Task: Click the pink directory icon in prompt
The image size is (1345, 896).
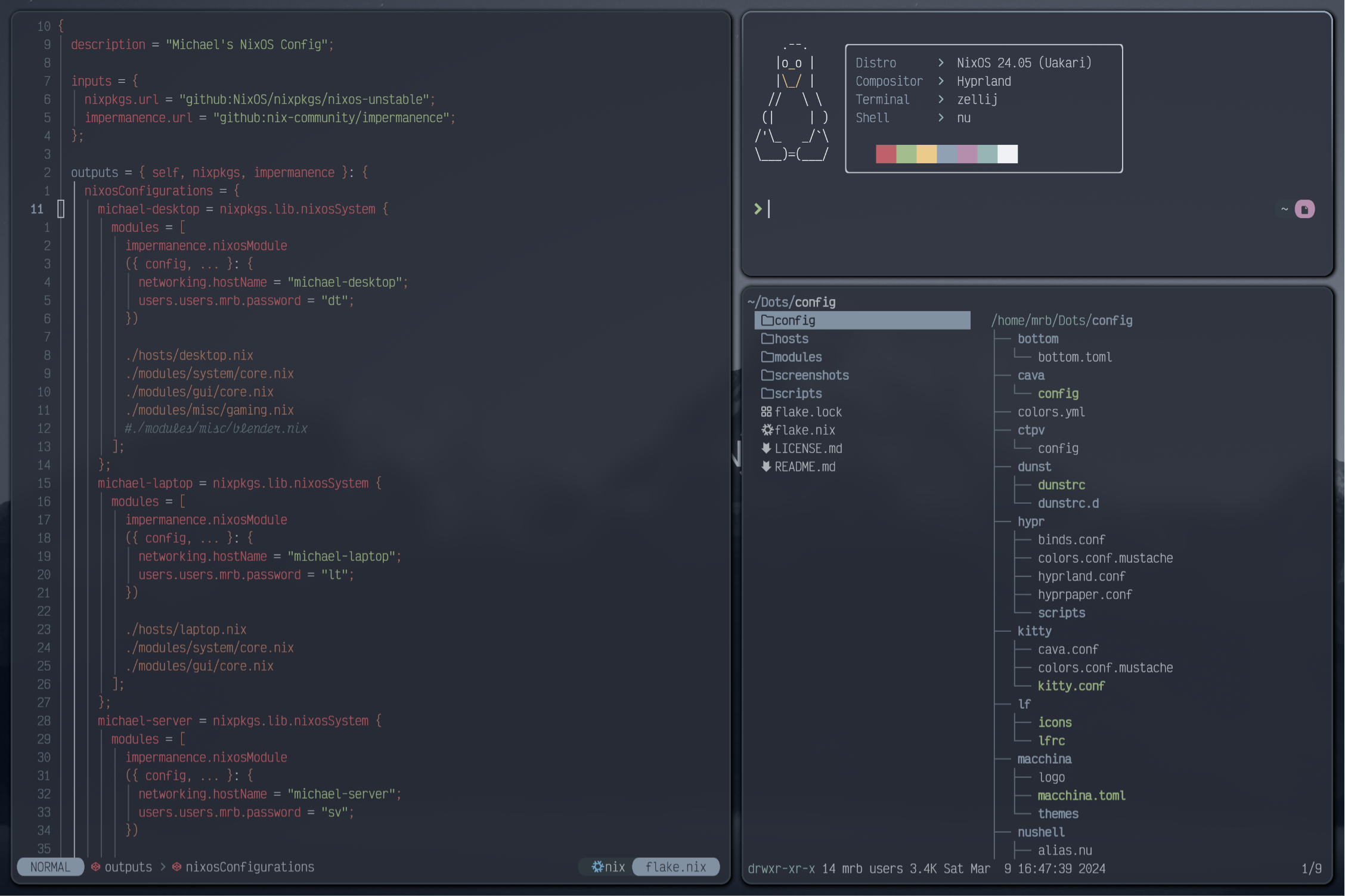Action: (x=1304, y=209)
